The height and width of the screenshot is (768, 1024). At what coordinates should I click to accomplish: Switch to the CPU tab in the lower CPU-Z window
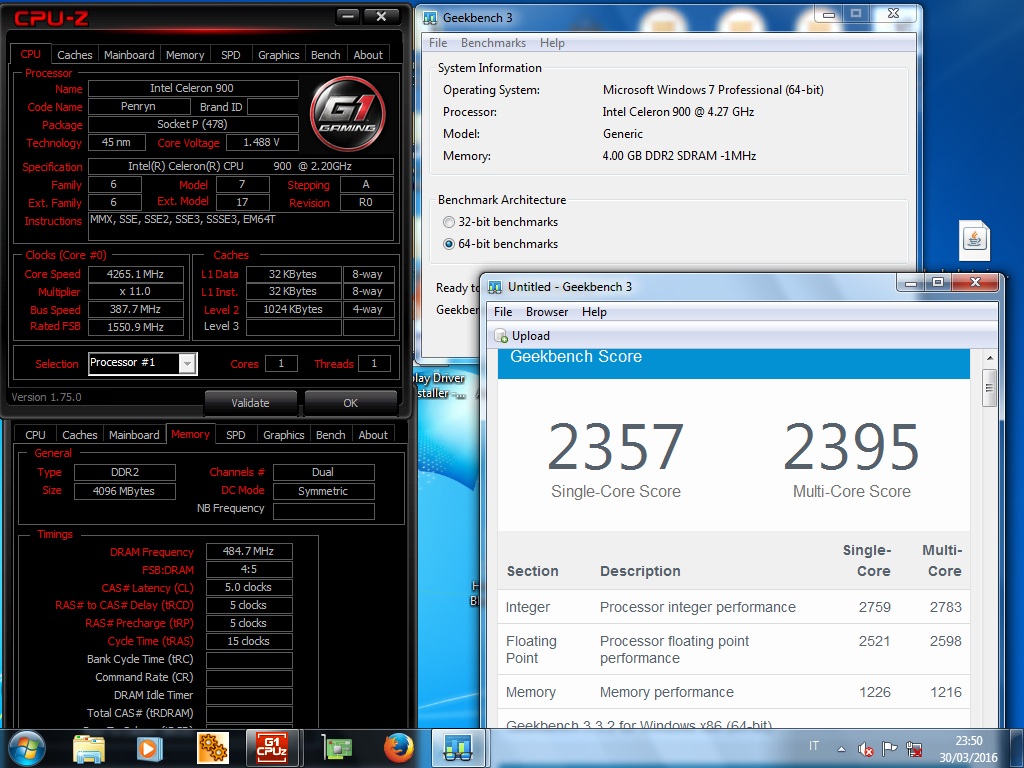point(35,435)
